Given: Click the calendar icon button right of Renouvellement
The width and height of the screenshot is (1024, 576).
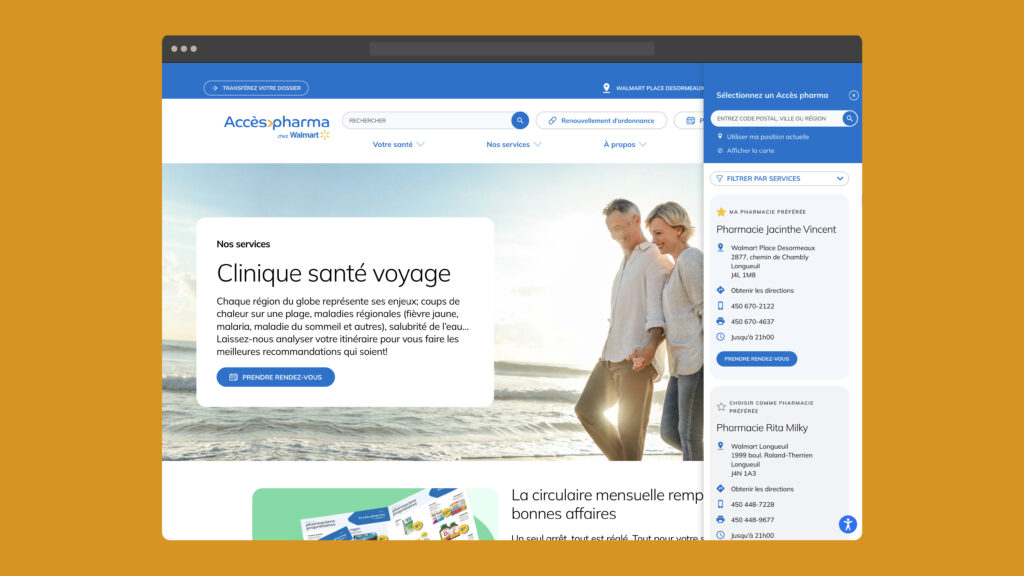Looking at the screenshot, I should click(x=690, y=121).
